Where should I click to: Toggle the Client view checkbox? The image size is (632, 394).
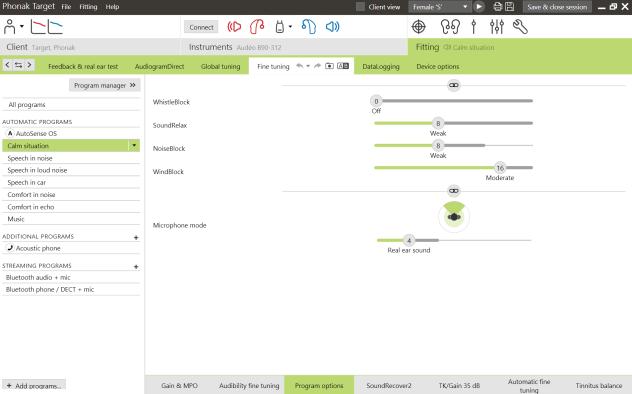pyautogui.click(x=360, y=6)
